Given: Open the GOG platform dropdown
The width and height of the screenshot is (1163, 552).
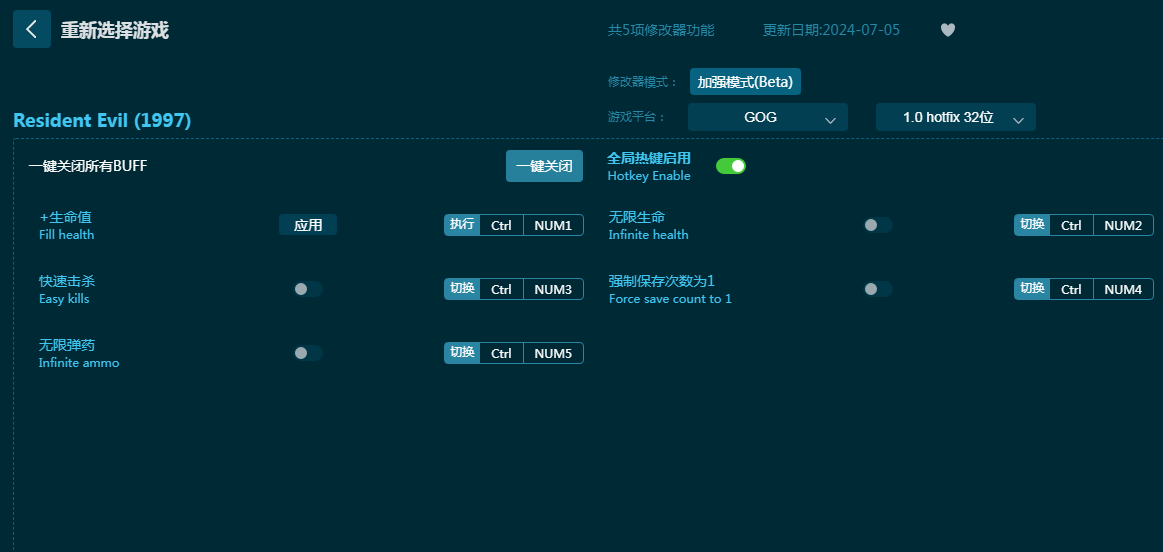Looking at the screenshot, I should [x=768, y=117].
